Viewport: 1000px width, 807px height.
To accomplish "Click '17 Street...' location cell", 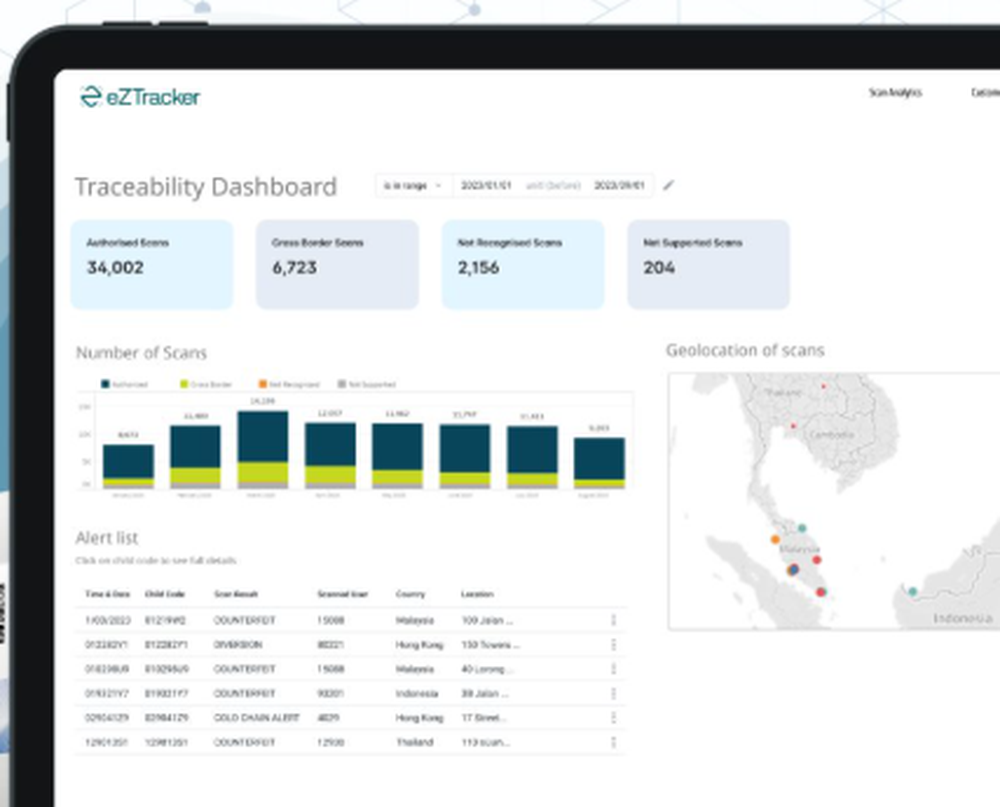I will 483,718.
